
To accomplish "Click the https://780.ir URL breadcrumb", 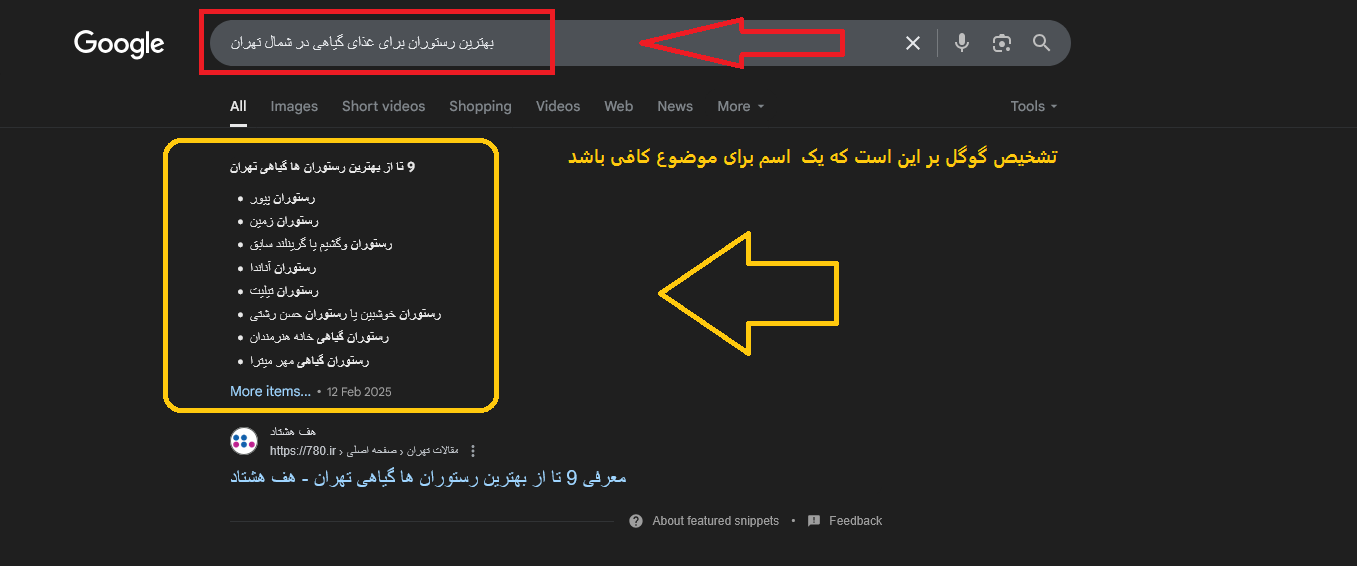I will click(365, 450).
